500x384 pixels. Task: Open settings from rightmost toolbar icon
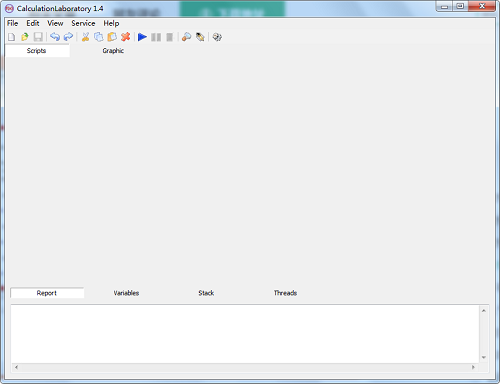point(217,37)
